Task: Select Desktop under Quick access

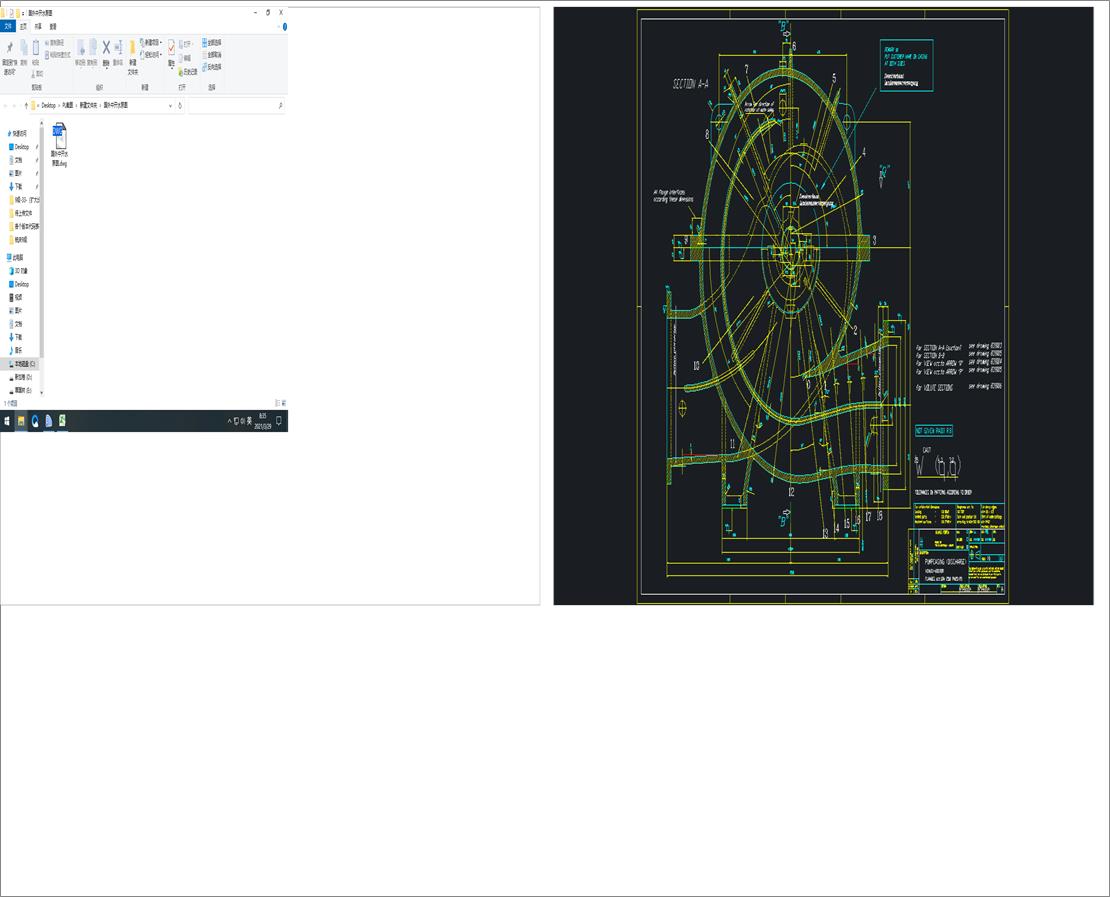Action: click(21, 147)
